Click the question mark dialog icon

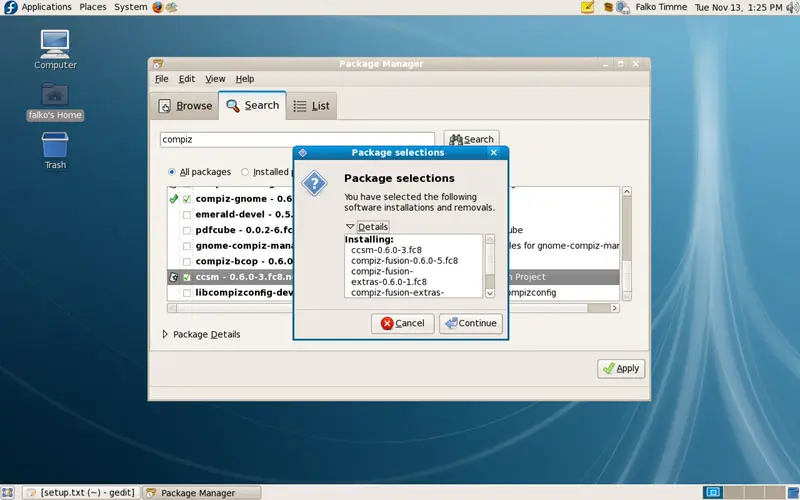click(314, 183)
